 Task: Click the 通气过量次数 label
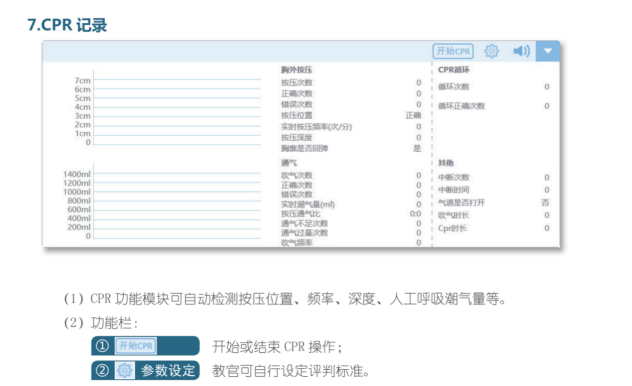304,232
